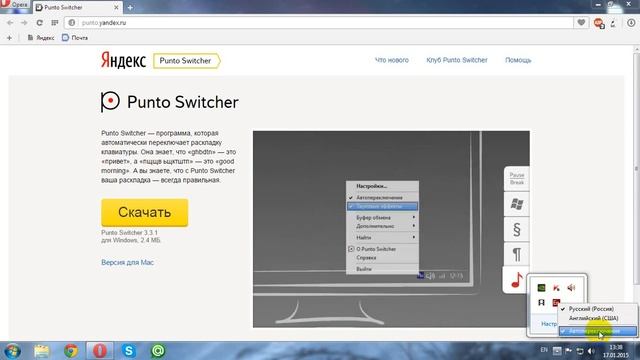Click the site info icon in address bar
640x360 pixels.
tap(72, 23)
